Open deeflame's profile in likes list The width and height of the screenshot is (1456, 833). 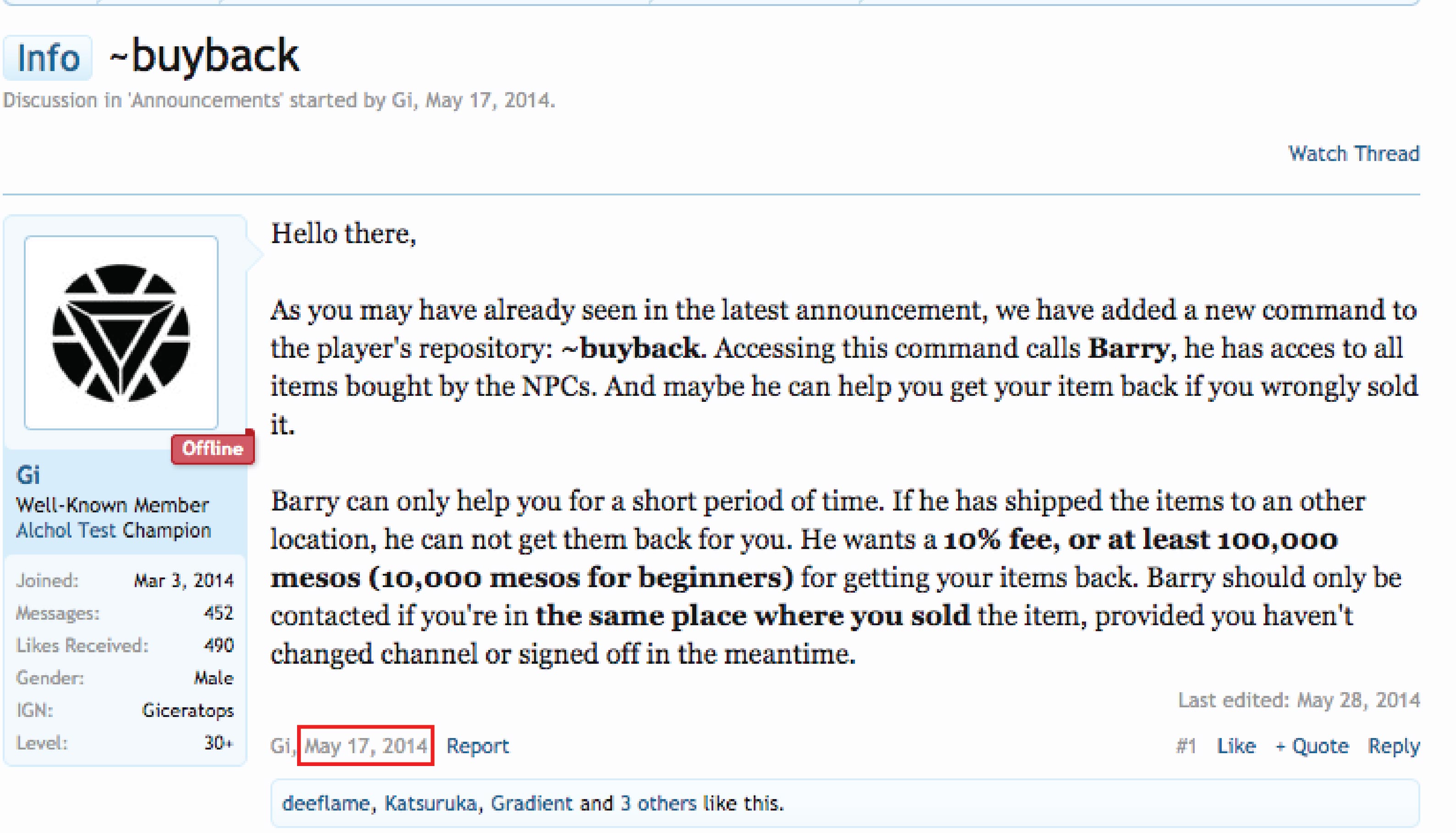(326, 803)
